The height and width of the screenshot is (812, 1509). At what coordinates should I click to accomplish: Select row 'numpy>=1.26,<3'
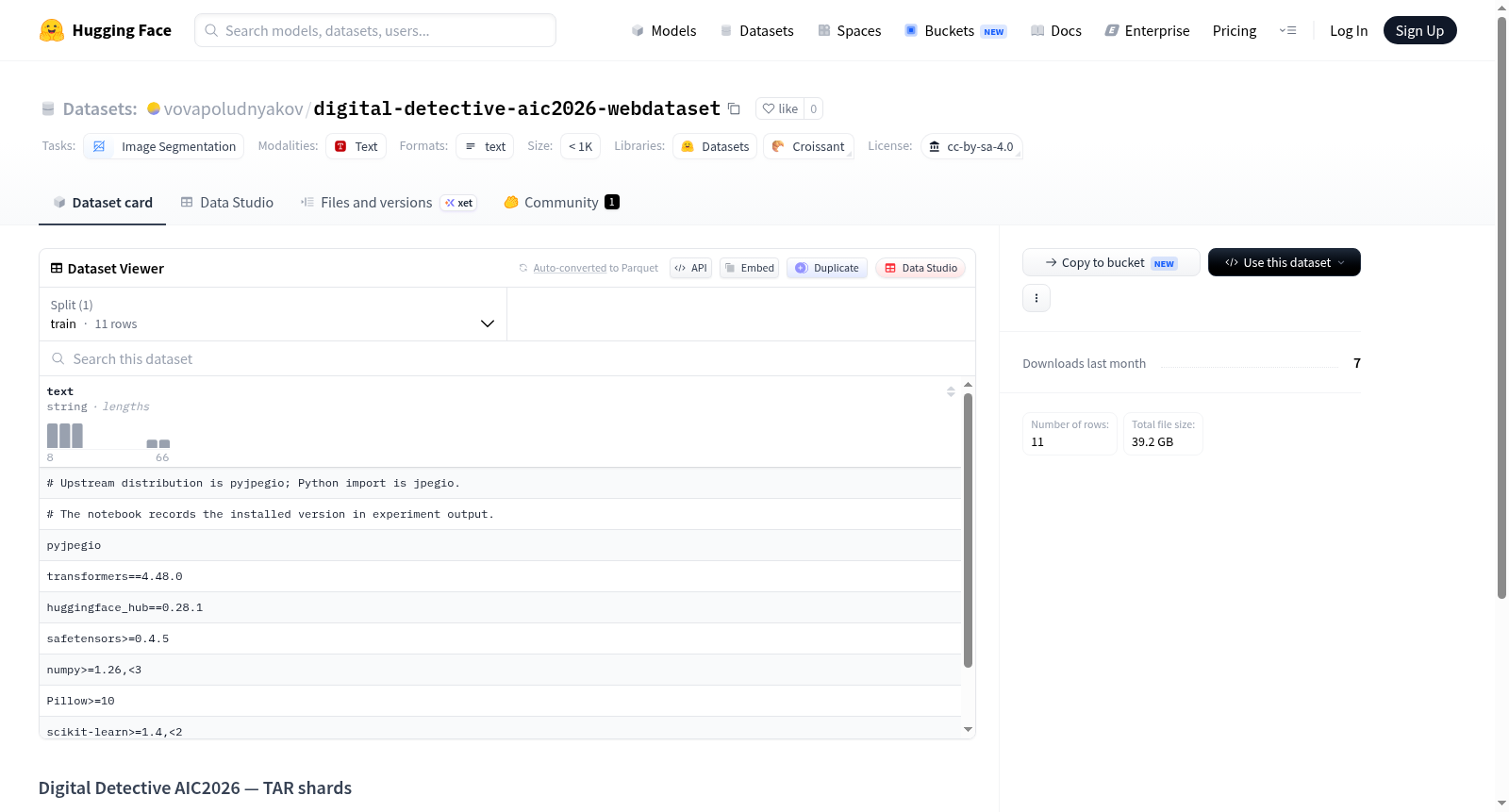pyautogui.click(x=500, y=670)
